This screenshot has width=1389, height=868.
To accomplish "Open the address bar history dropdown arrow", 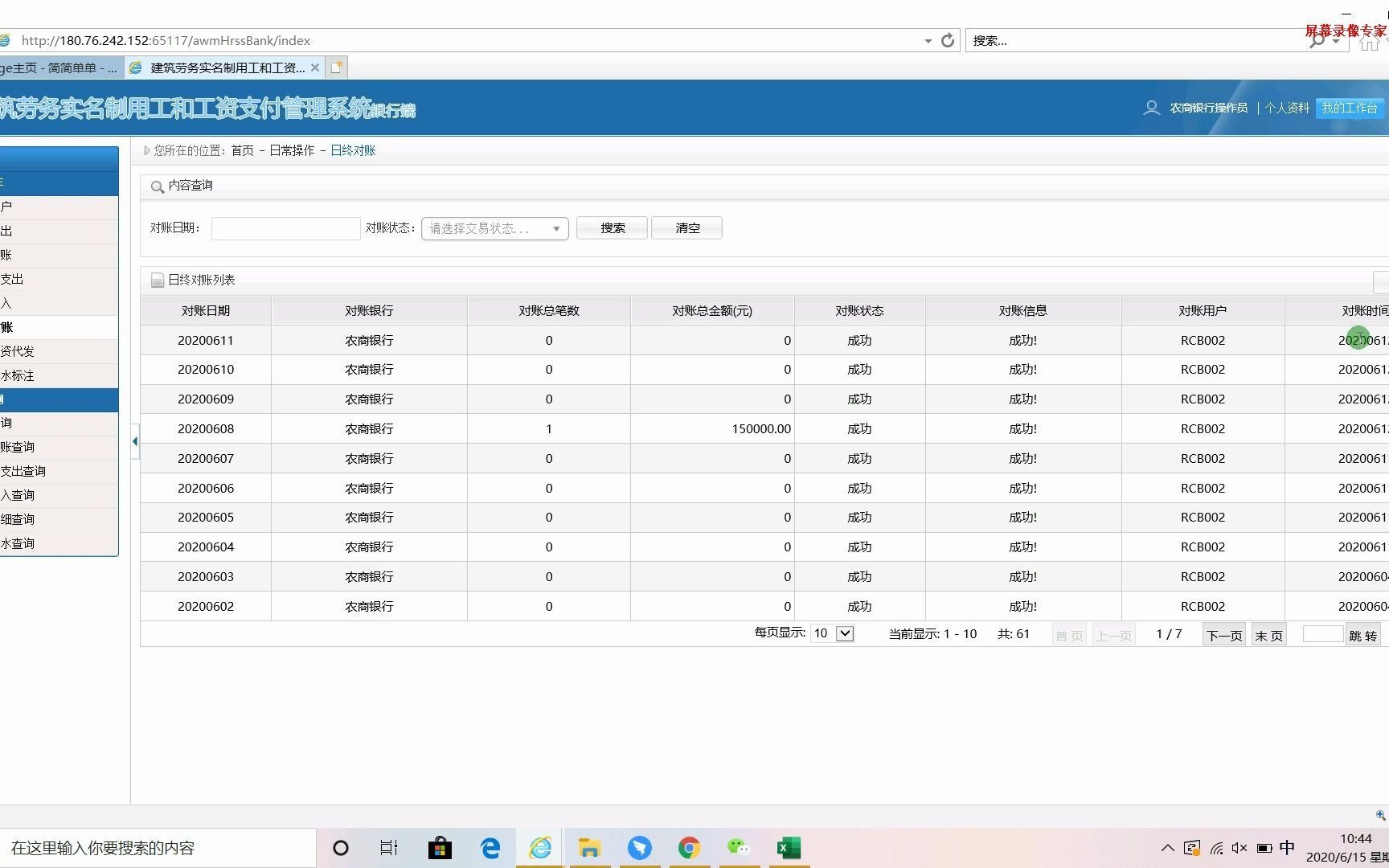I will [x=928, y=41].
